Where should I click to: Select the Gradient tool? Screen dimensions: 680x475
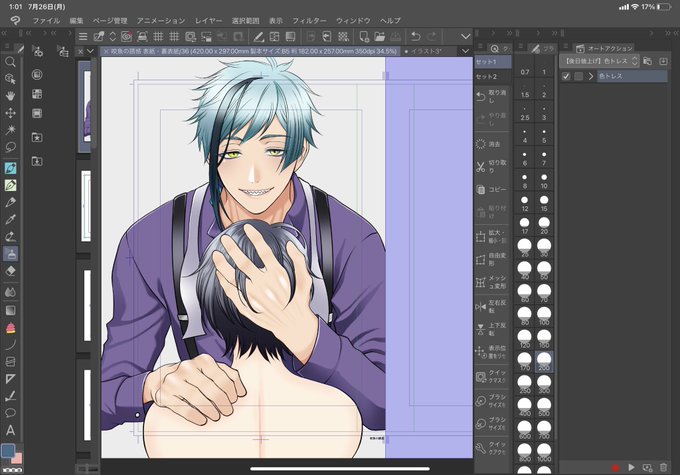tap(10, 310)
